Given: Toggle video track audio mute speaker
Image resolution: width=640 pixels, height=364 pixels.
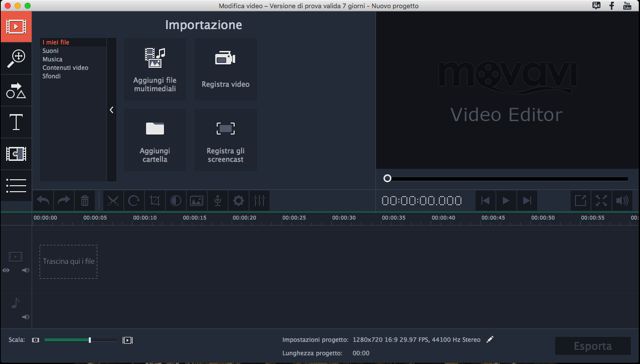Looking at the screenshot, I should click(25, 270).
